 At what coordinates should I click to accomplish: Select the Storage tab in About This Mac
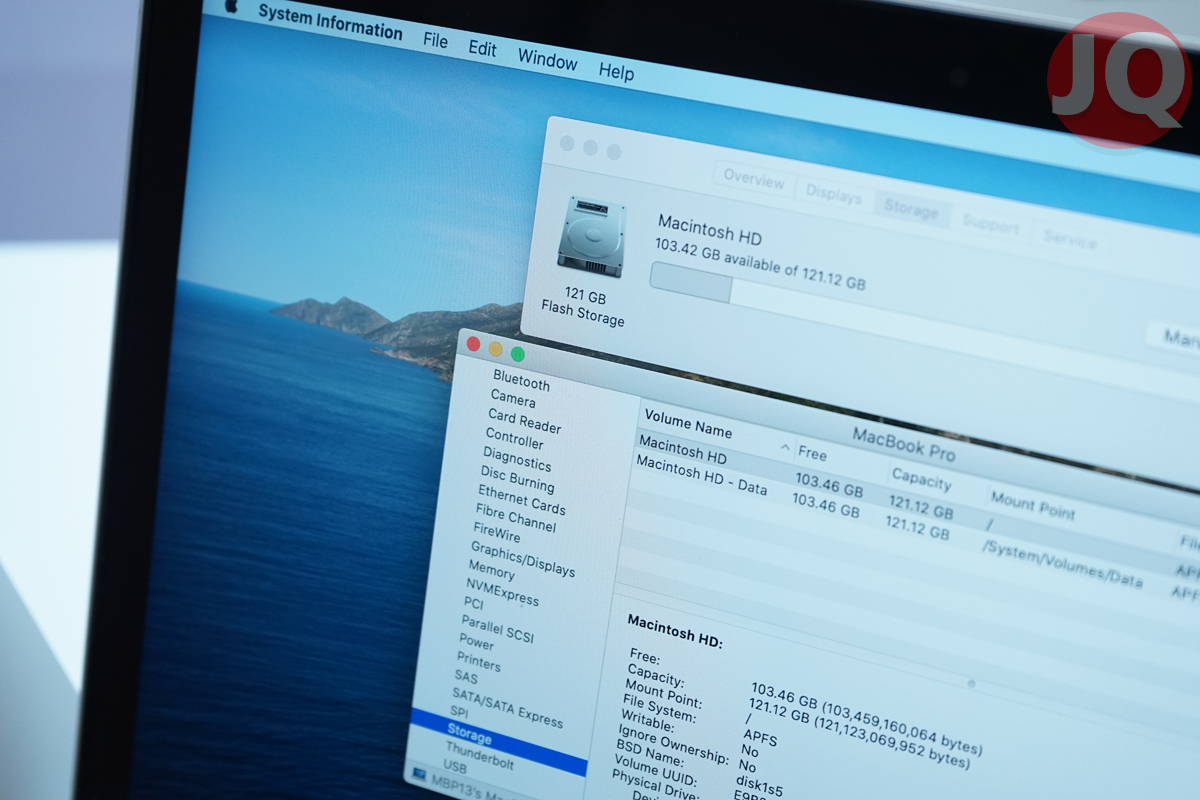911,210
